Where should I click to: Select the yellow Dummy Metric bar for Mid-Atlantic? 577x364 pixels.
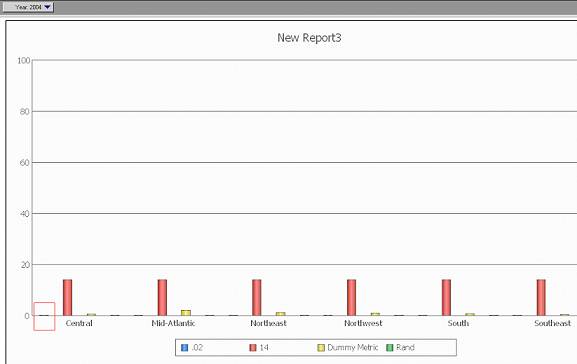coord(186,313)
